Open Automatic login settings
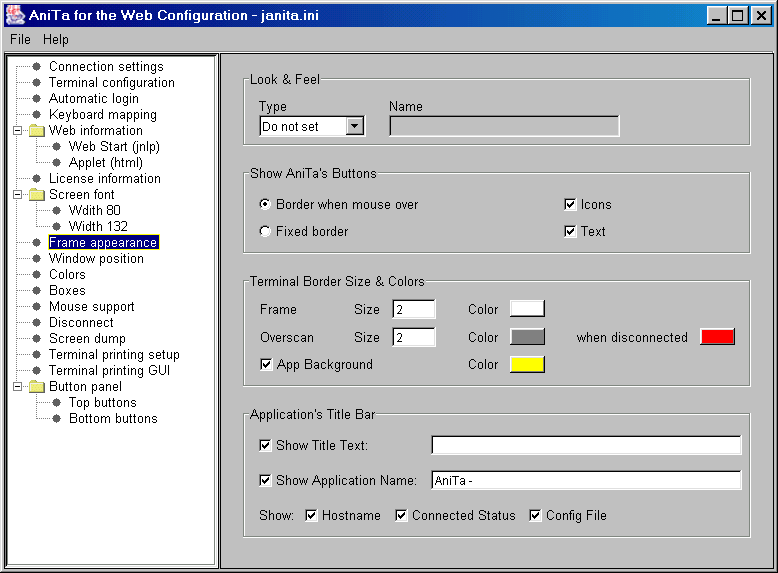 (94, 99)
